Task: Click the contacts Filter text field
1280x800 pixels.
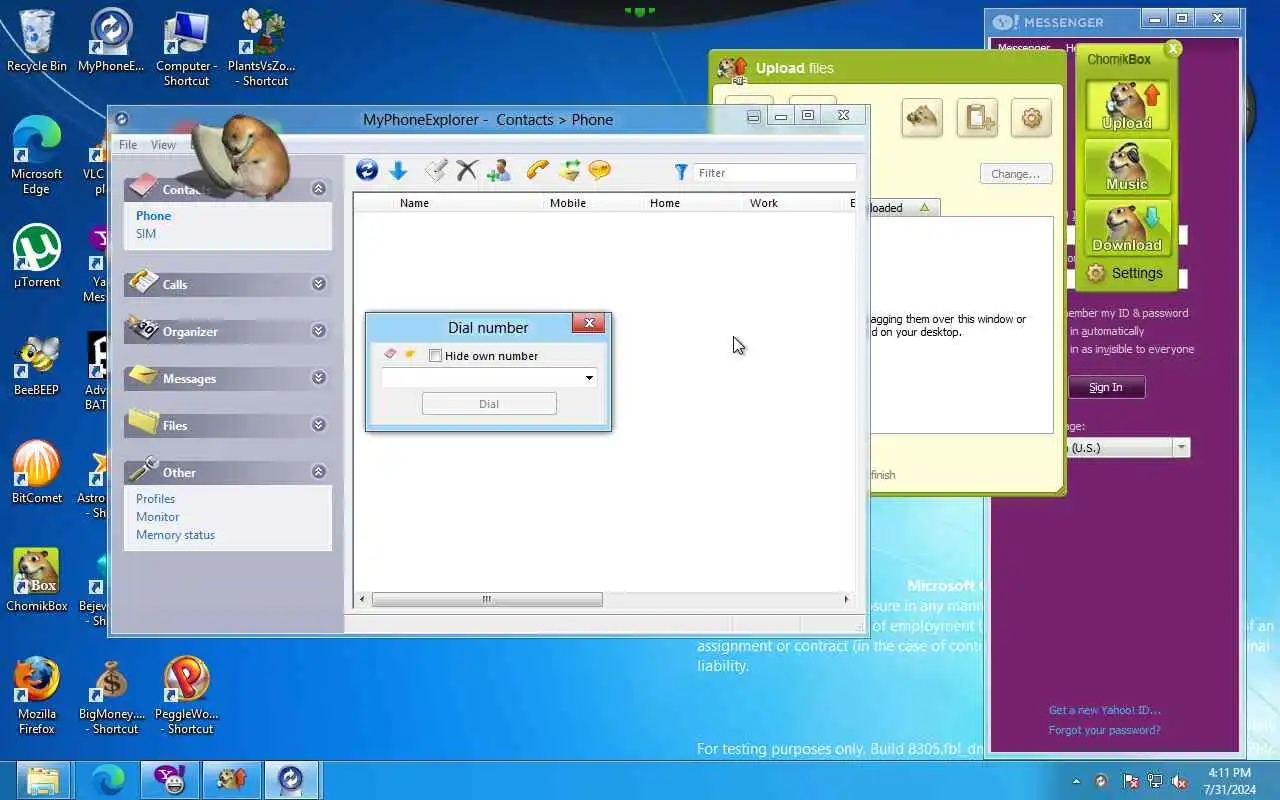Action: click(775, 172)
